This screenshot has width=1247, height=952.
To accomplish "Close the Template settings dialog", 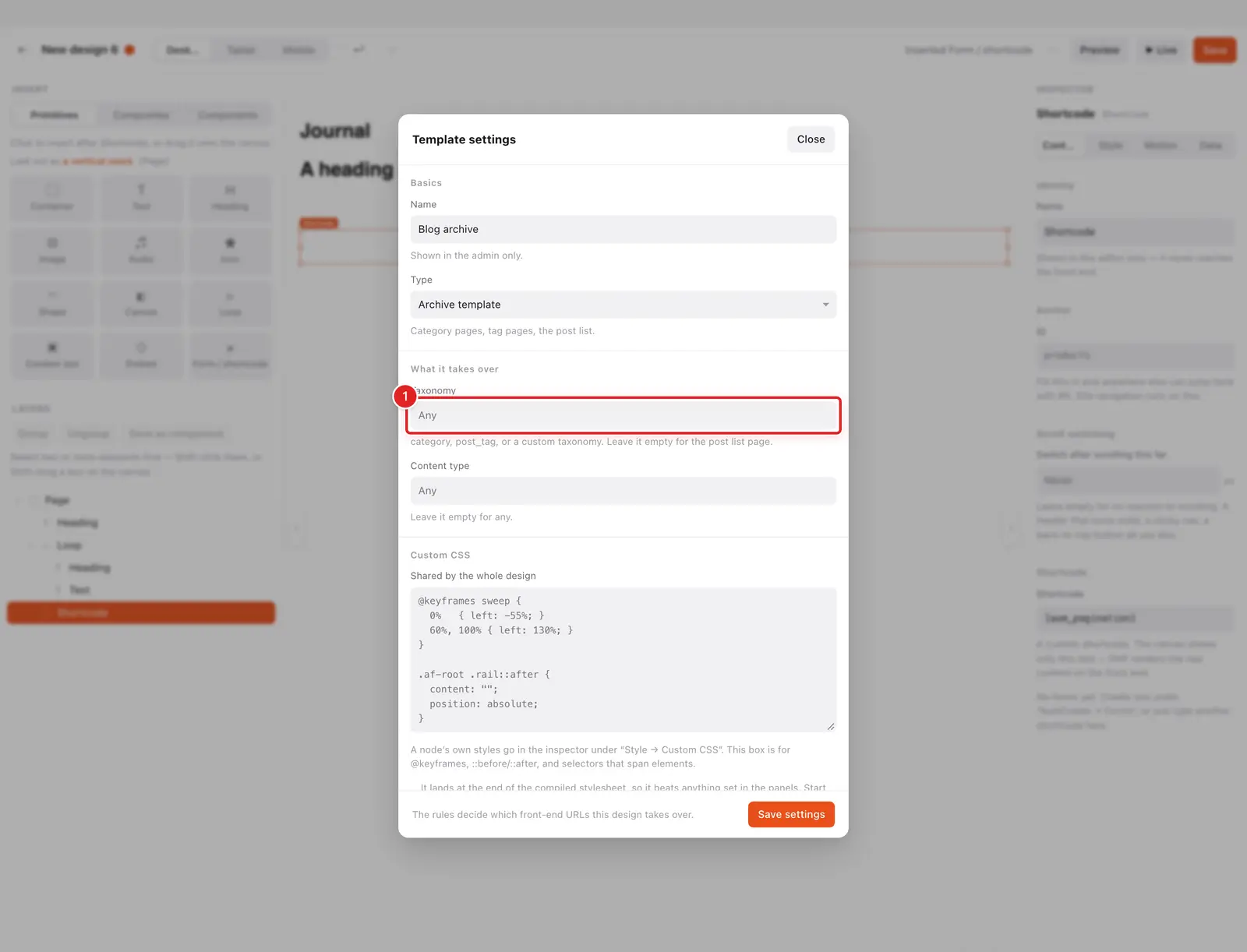I will pyautogui.click(x=811, y=139).
